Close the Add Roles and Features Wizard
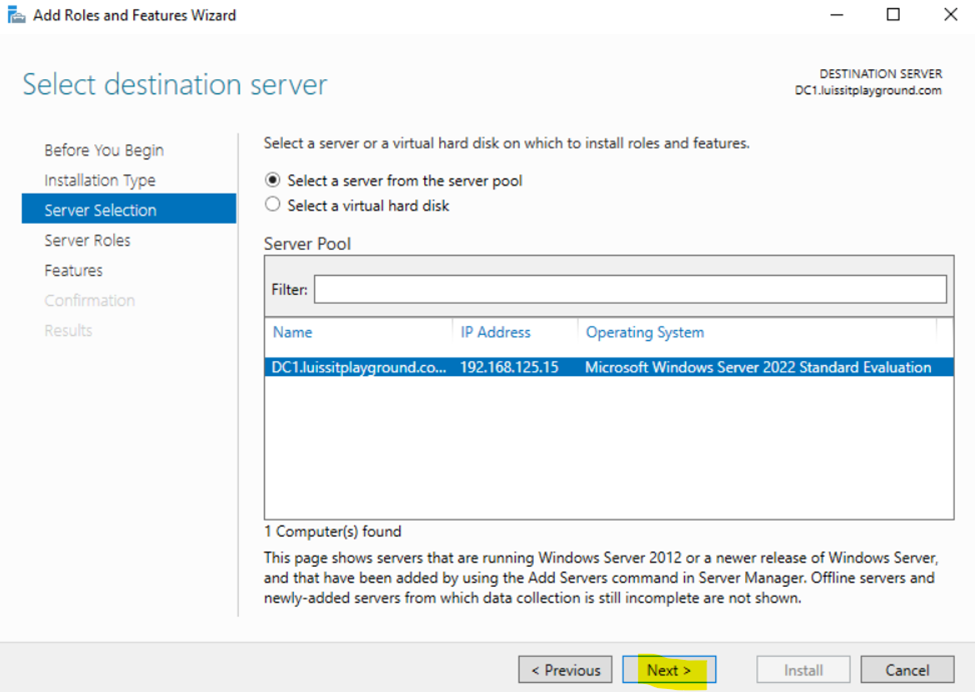The width and height of the screenshot is (975, 692). coord(950,14)
